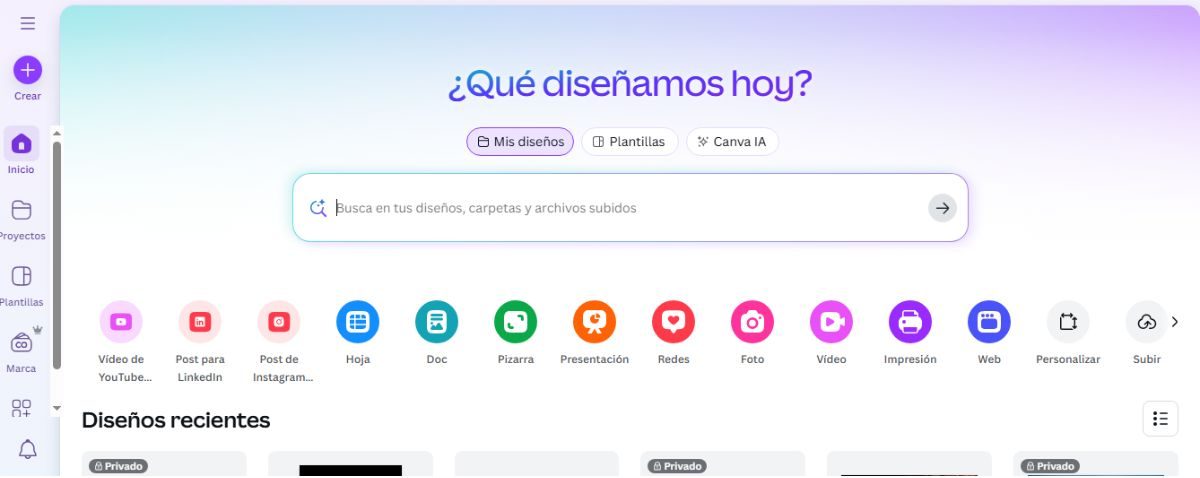Create a new Hoja spreadsheet

358,322
